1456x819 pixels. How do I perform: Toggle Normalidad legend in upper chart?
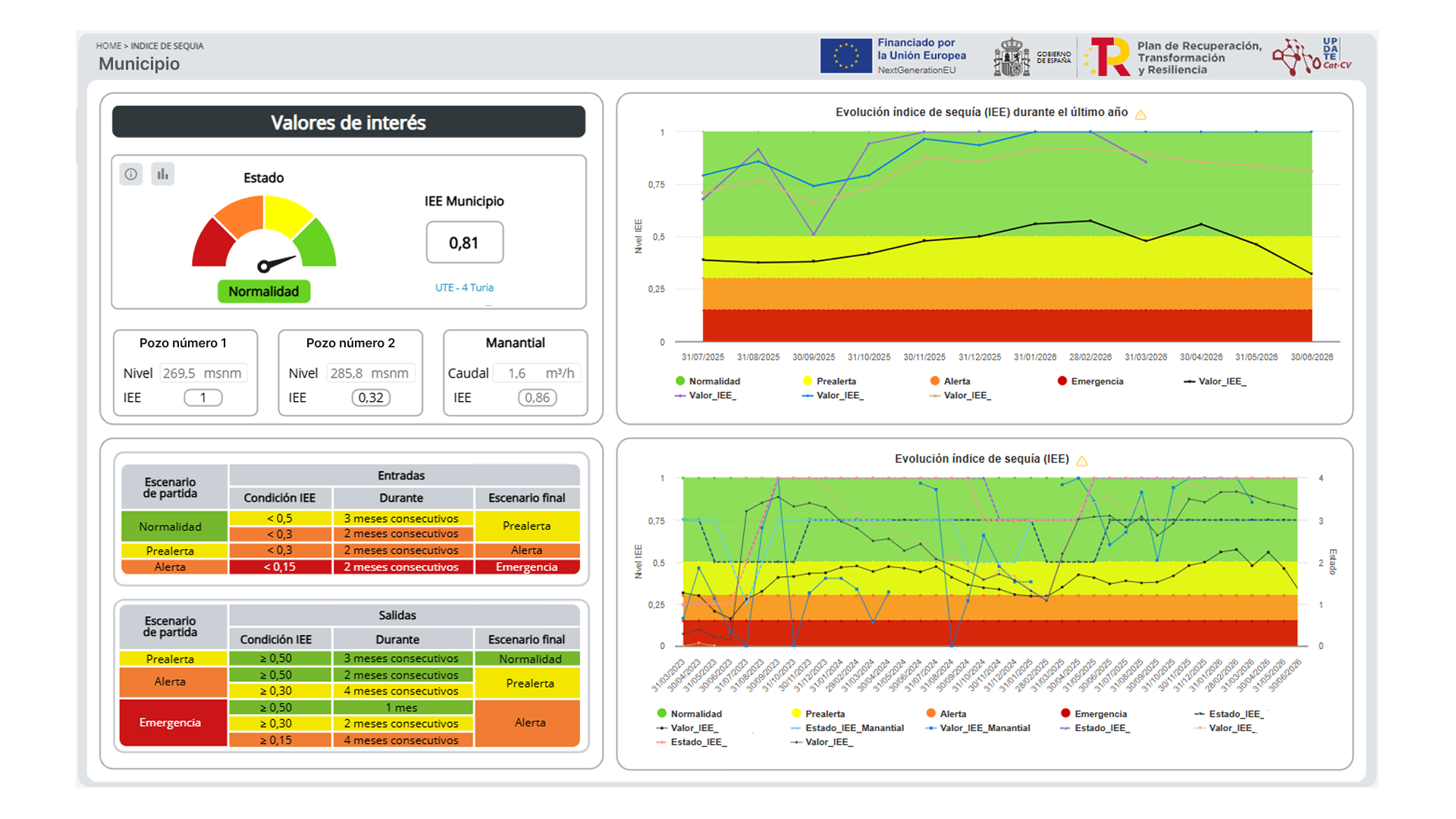coord(708,381)
